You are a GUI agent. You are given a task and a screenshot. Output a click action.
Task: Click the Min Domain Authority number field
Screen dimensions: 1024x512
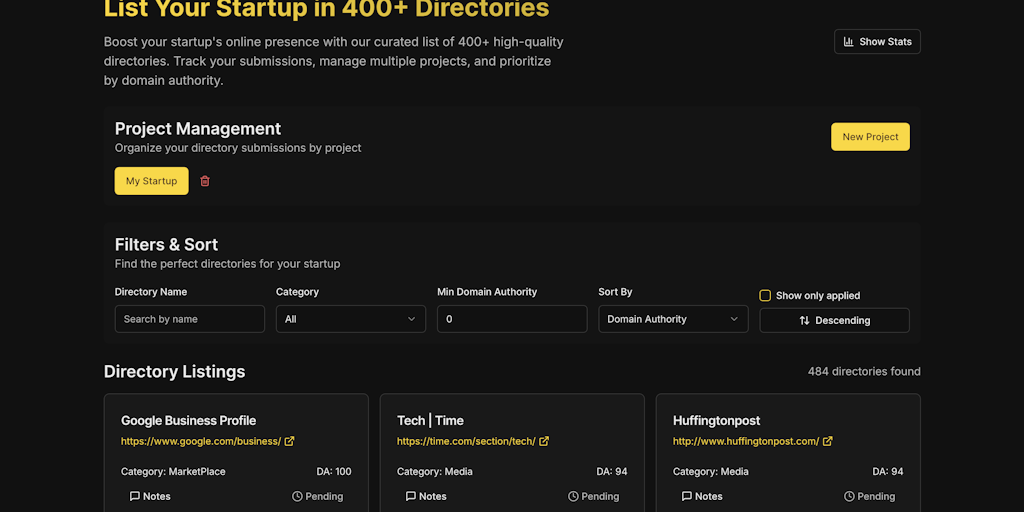(x=512, y=319)
